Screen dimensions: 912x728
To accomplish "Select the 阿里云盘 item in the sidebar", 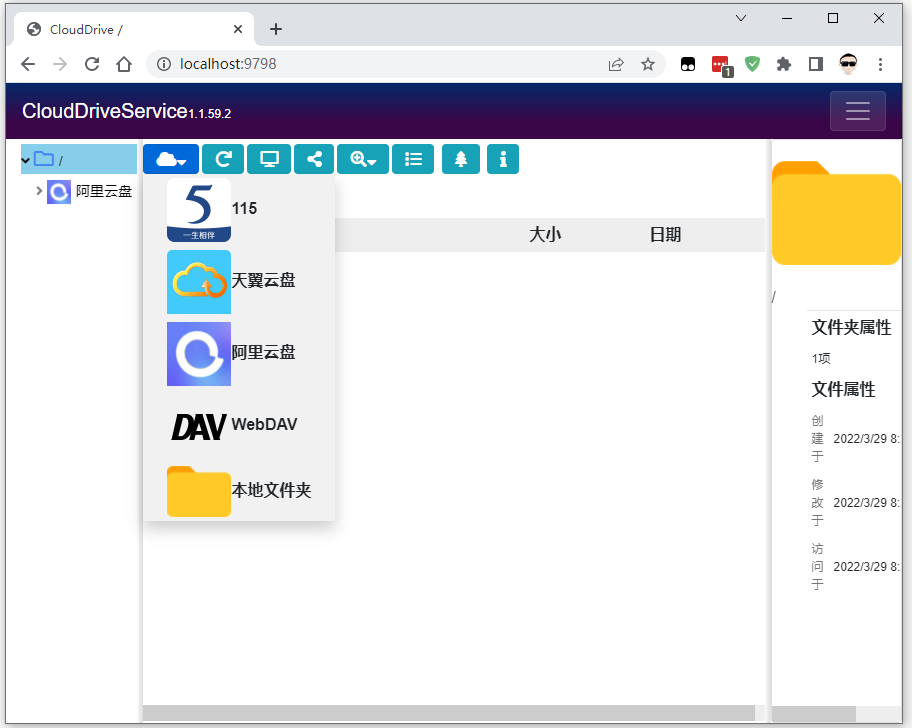I will [x=103, y=191].
